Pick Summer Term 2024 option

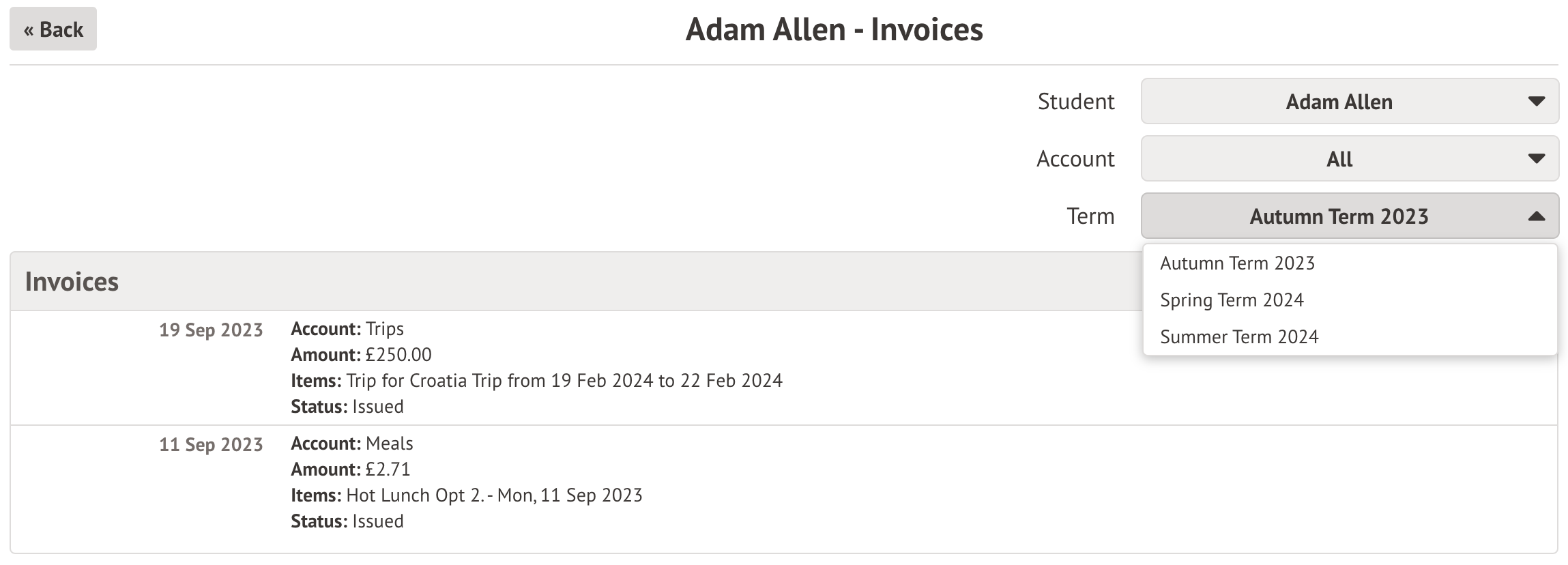pyautogui.click(x=1239, y=337)
